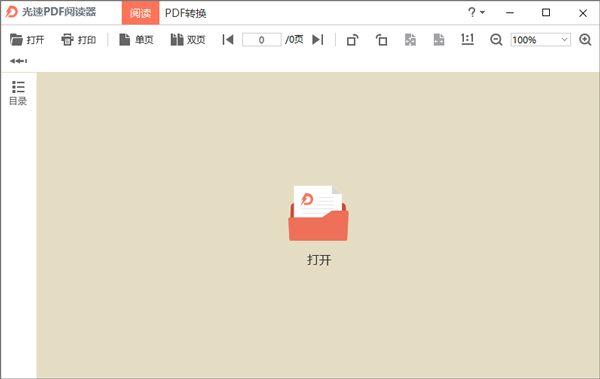Close the PDF reader window
This screenshot has width=600, height=379.
coord(583,13)
